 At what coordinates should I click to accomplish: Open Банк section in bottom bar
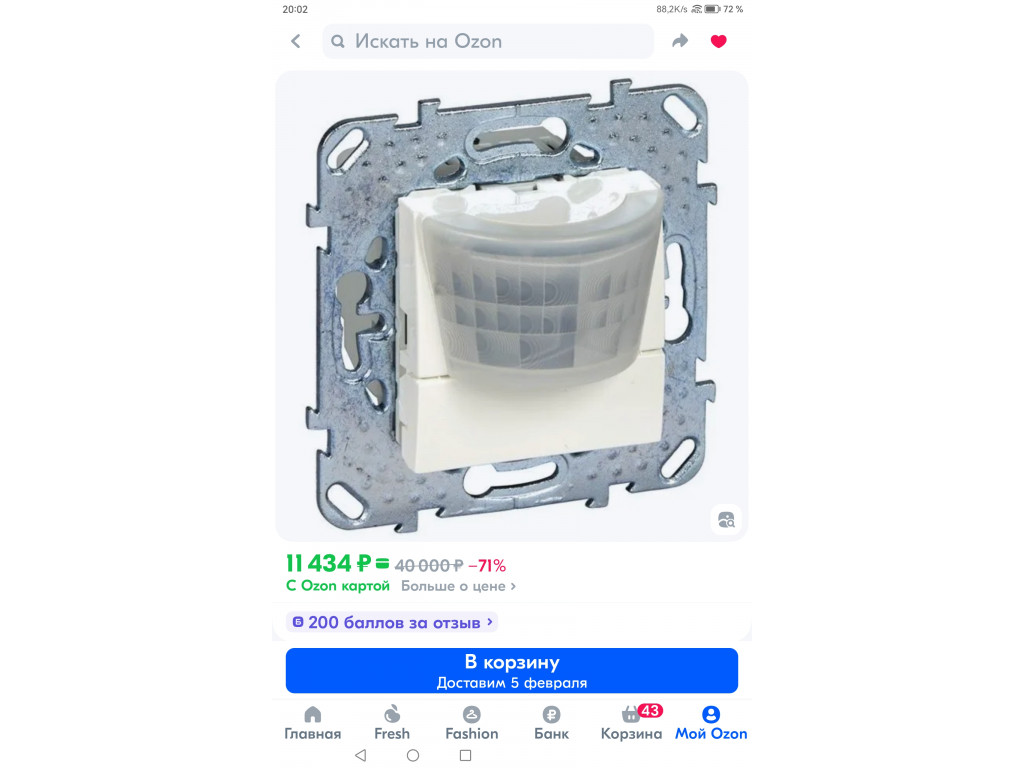551,724
